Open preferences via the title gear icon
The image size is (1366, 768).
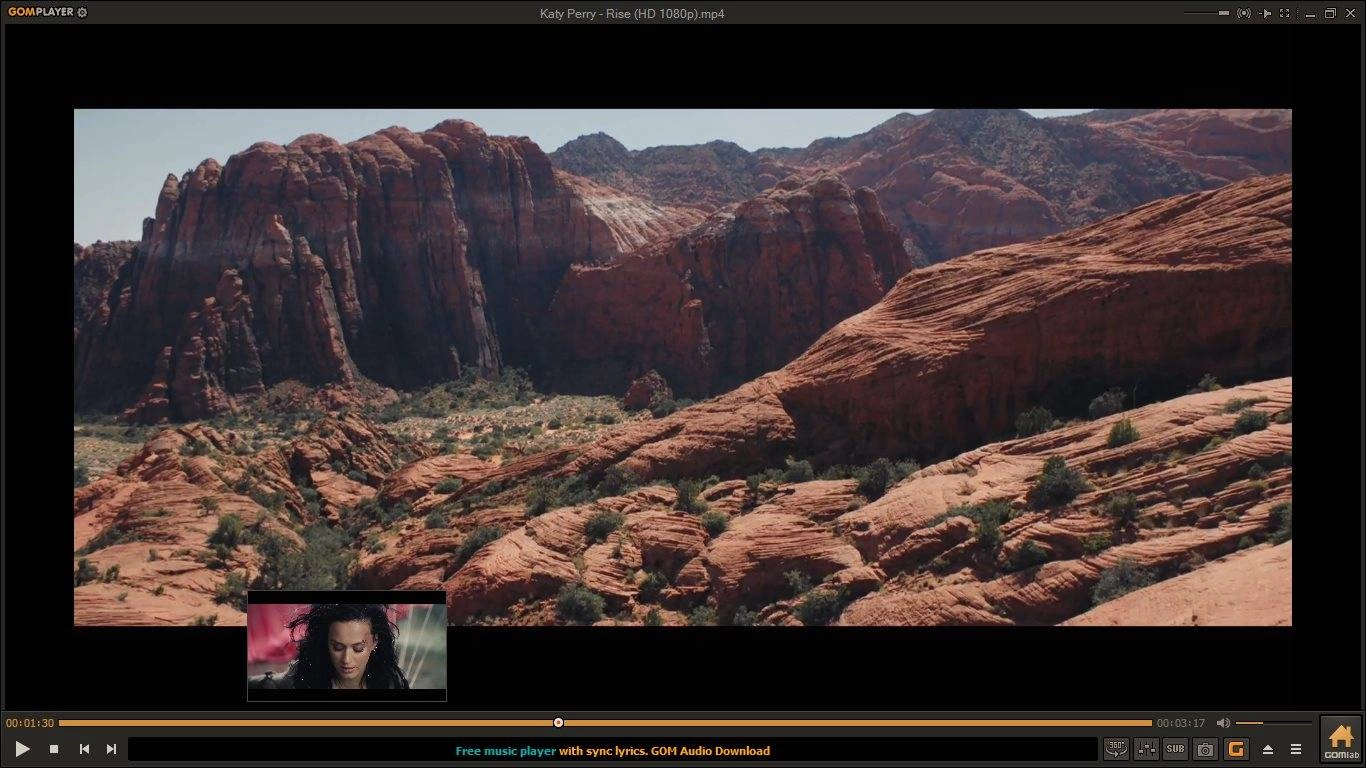[x=82, y=13]
